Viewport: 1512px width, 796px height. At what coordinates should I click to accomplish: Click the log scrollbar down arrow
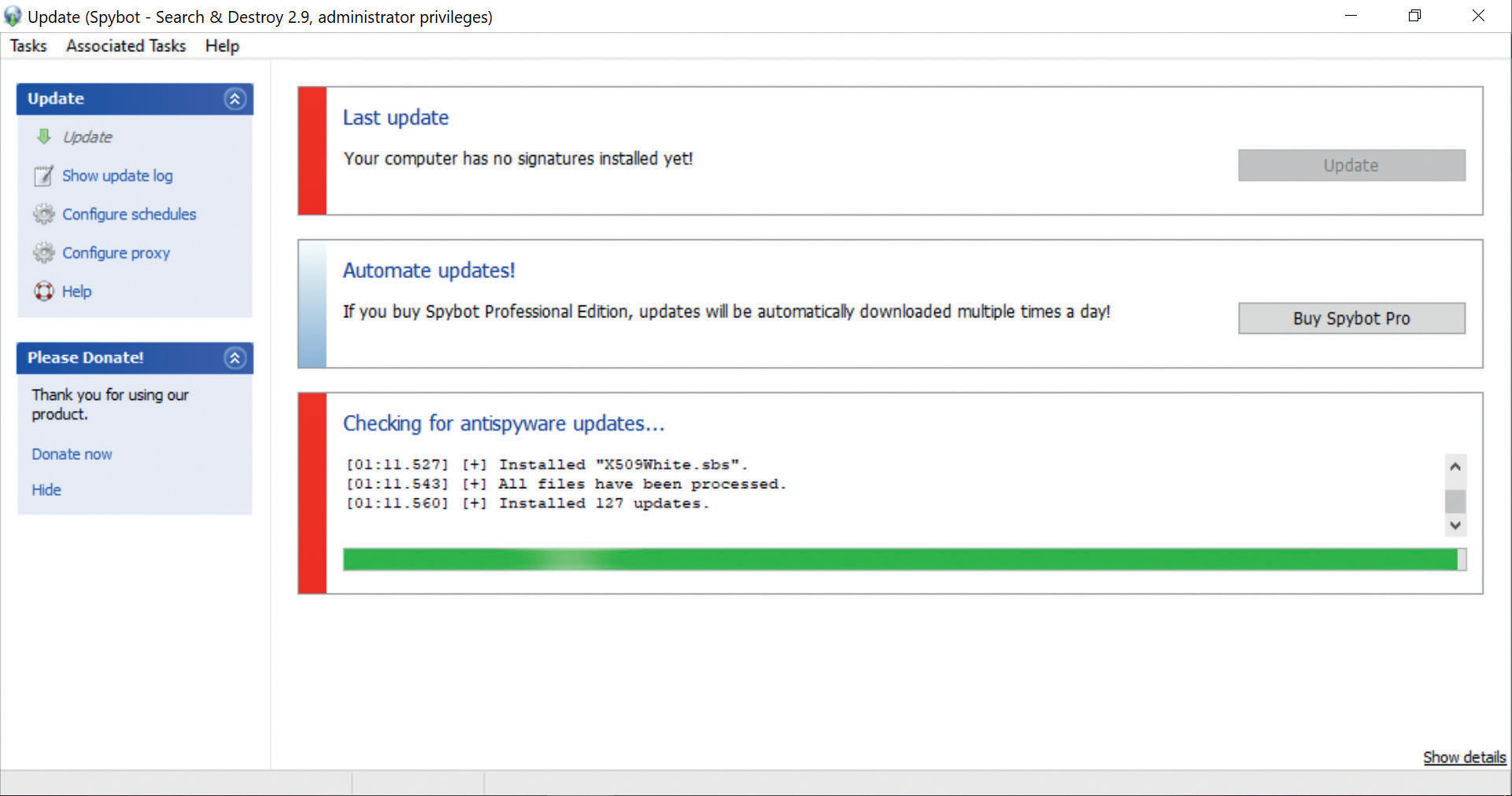coord(1455,525)
